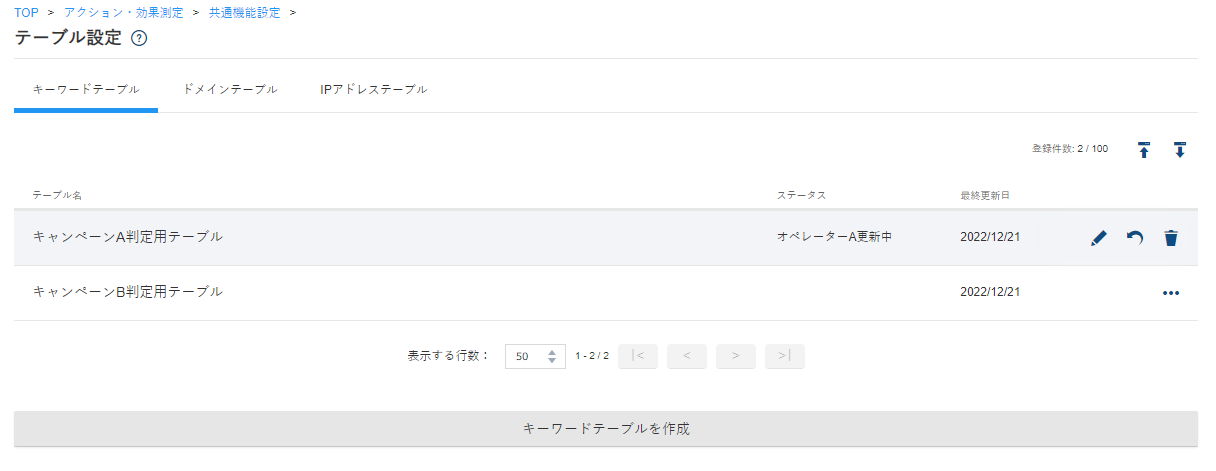1216x471 pixels.
Task: Open the TOP breadcrumb link
Action: [x=26, y=12]
